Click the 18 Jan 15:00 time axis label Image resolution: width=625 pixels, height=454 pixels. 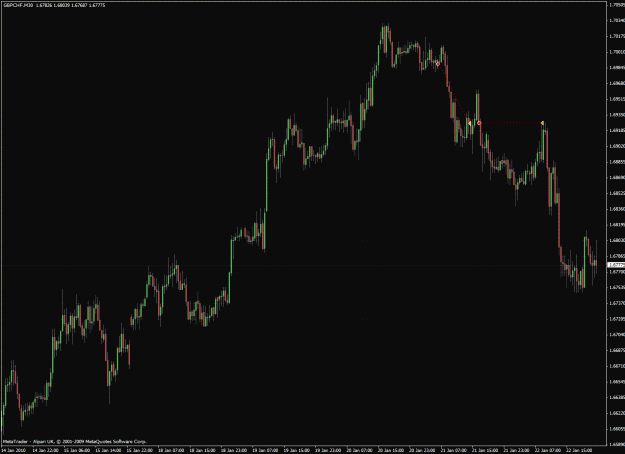203,450
